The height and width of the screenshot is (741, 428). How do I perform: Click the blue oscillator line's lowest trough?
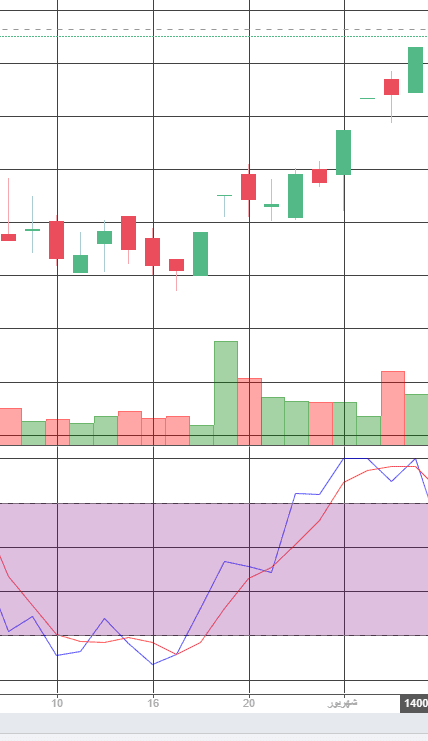pos(153,664)
